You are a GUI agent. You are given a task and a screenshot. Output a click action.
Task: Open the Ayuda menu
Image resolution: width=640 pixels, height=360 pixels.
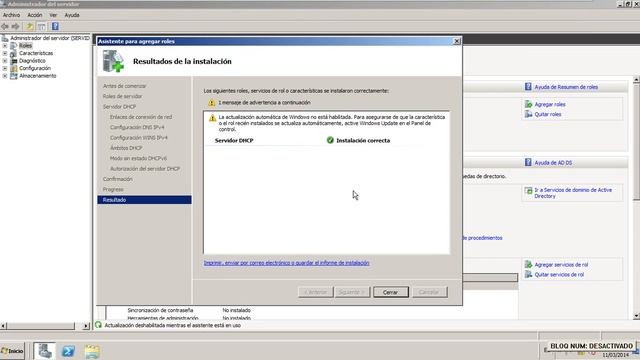(72, 15)
